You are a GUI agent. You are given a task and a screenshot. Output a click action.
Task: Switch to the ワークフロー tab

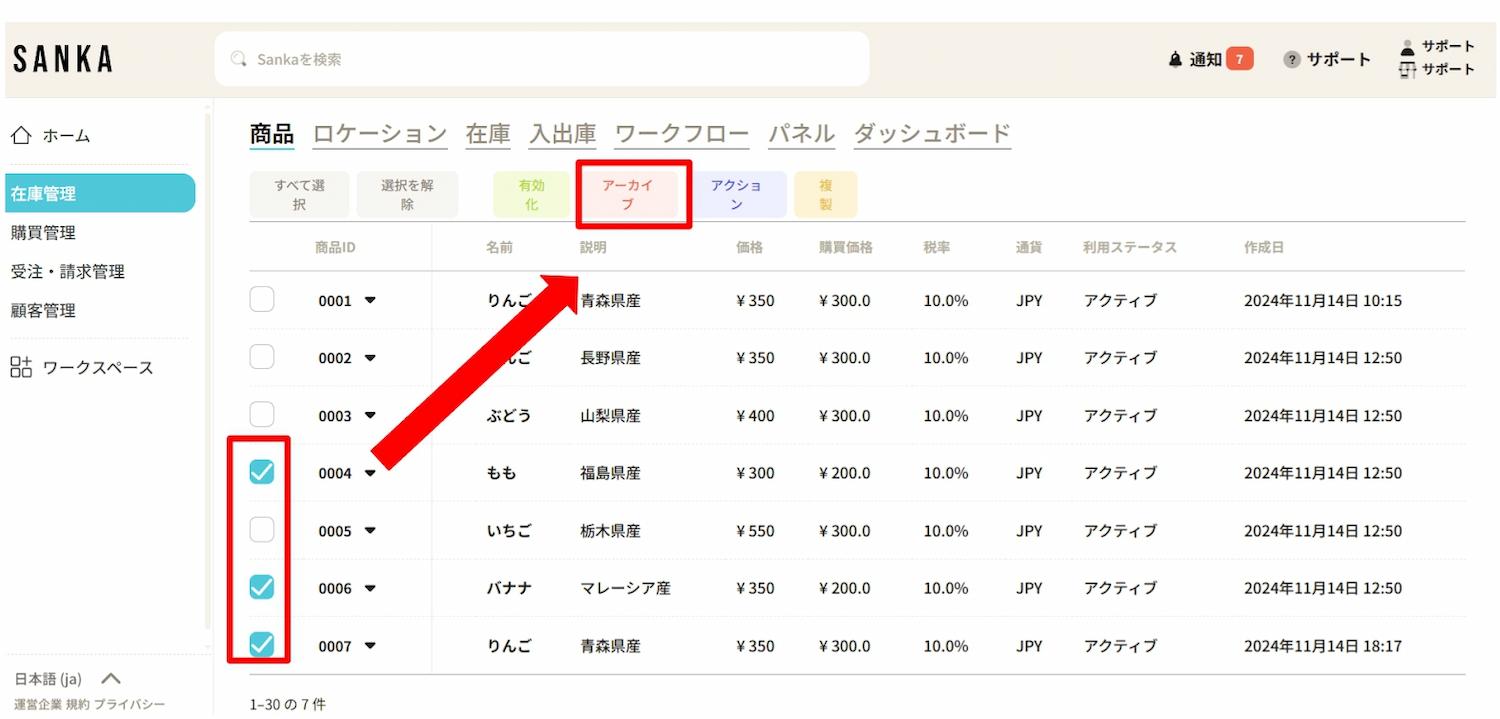tap(682, 134)
